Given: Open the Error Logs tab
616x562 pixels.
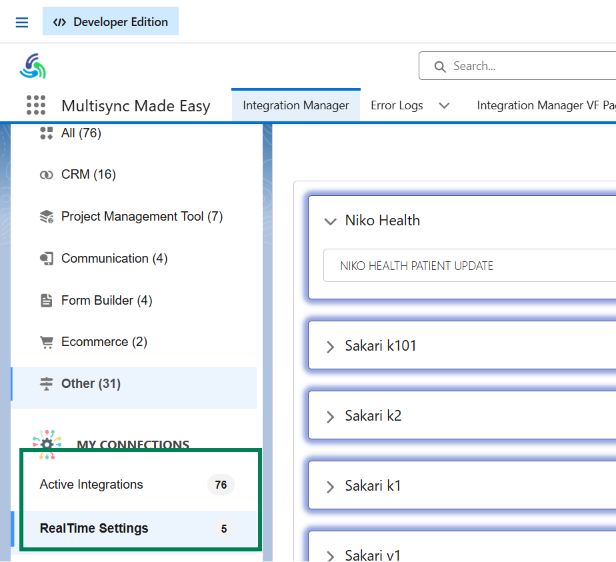Looking at the screenshot, I should coord(397,105).
